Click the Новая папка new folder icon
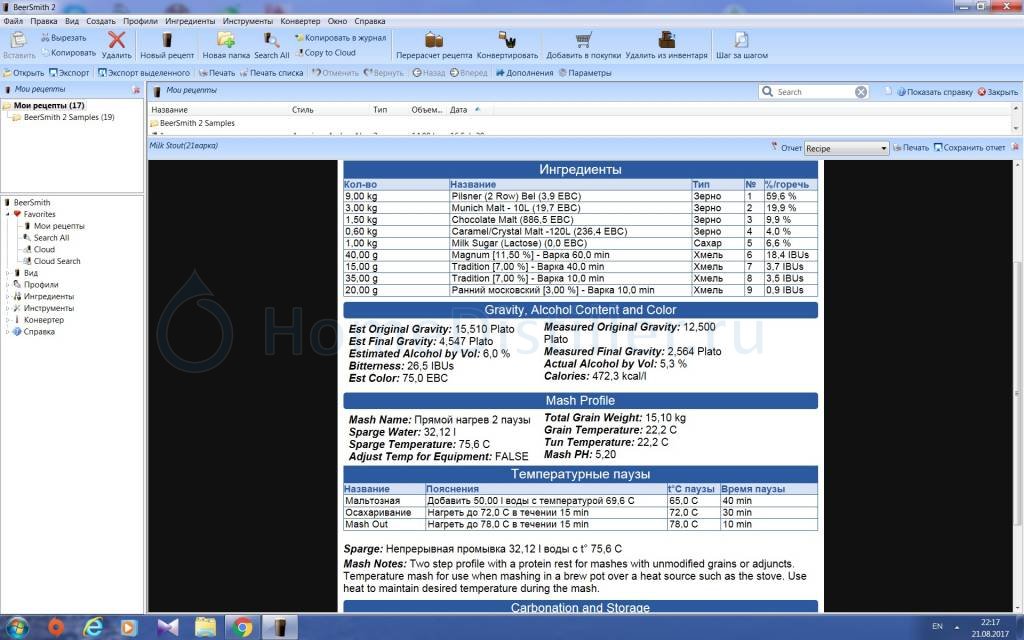This screenshot has width=1024, height=640. click(x=226, y=45)
